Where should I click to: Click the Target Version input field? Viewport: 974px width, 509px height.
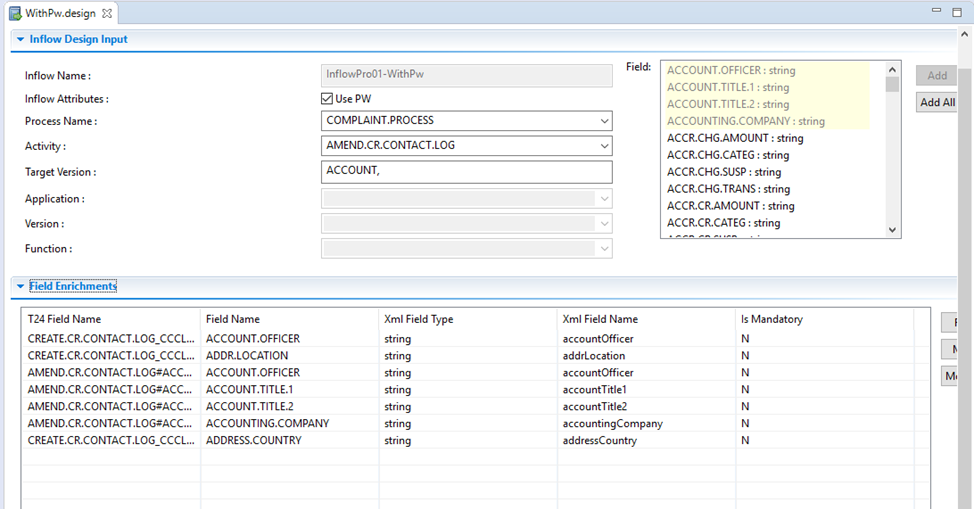[x=466, y=172]
